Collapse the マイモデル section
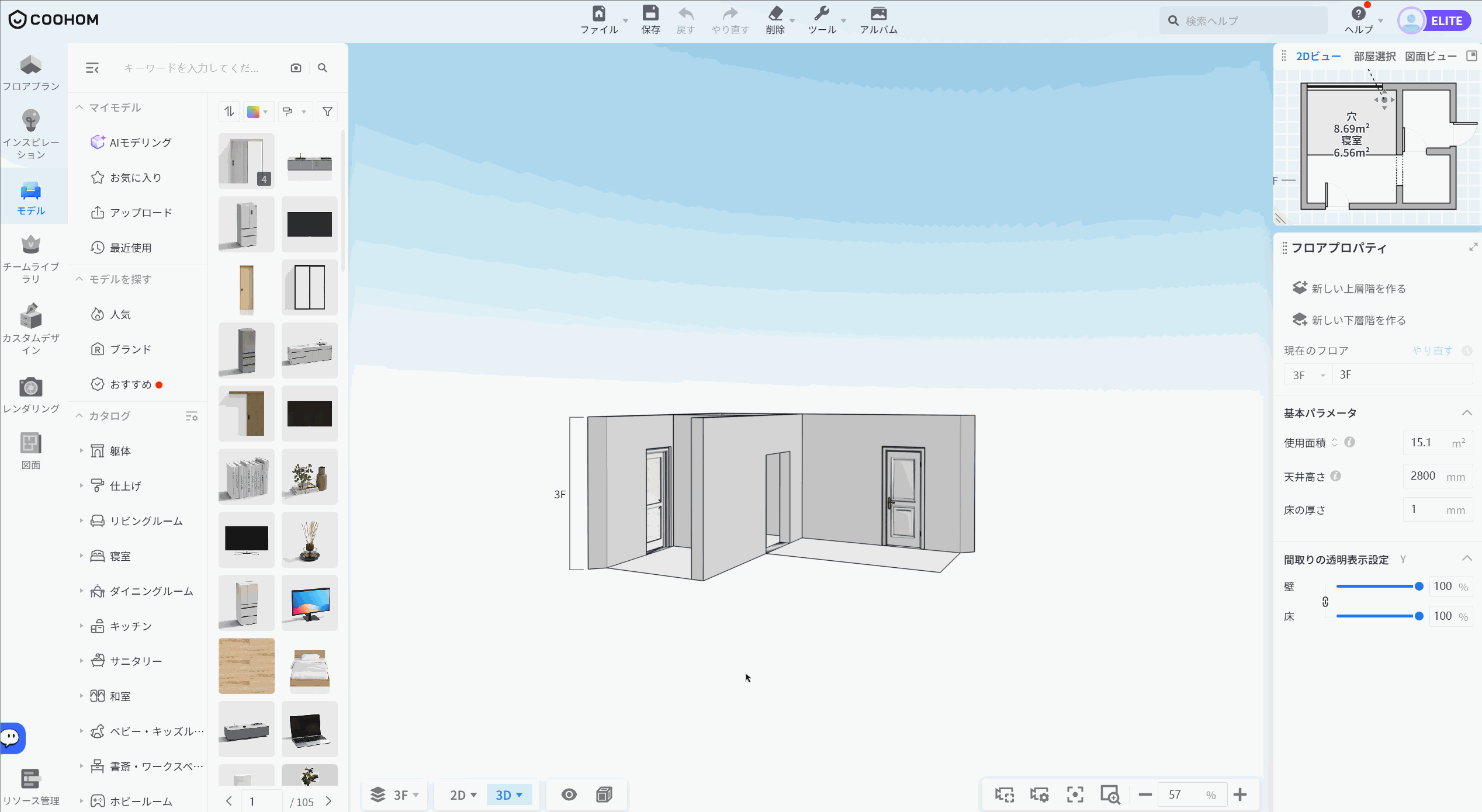 79,107
